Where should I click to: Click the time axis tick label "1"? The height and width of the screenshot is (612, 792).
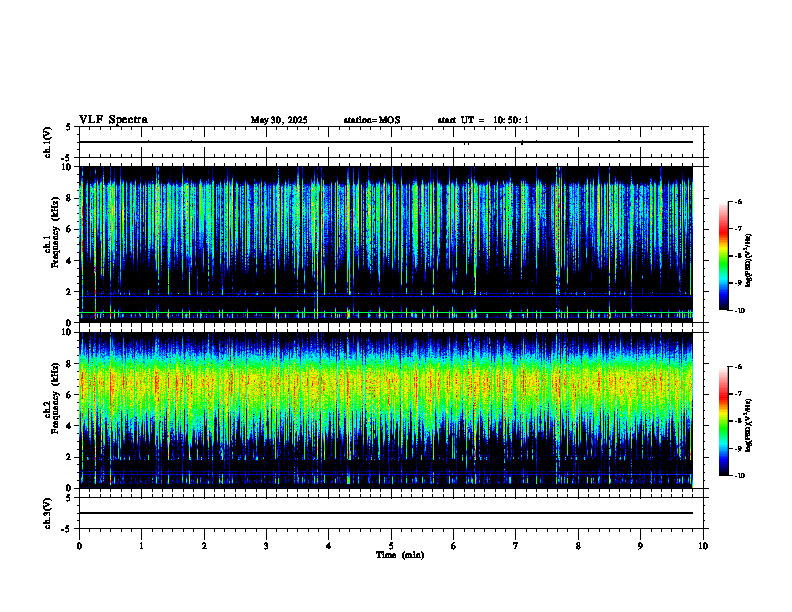click(141, 546)
